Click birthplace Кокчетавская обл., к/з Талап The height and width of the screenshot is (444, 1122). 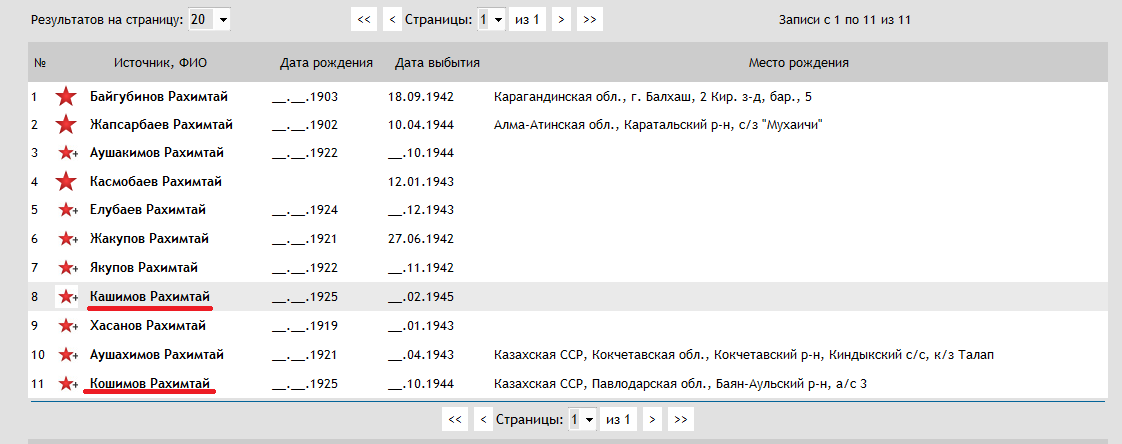click(x=744, y=356)
